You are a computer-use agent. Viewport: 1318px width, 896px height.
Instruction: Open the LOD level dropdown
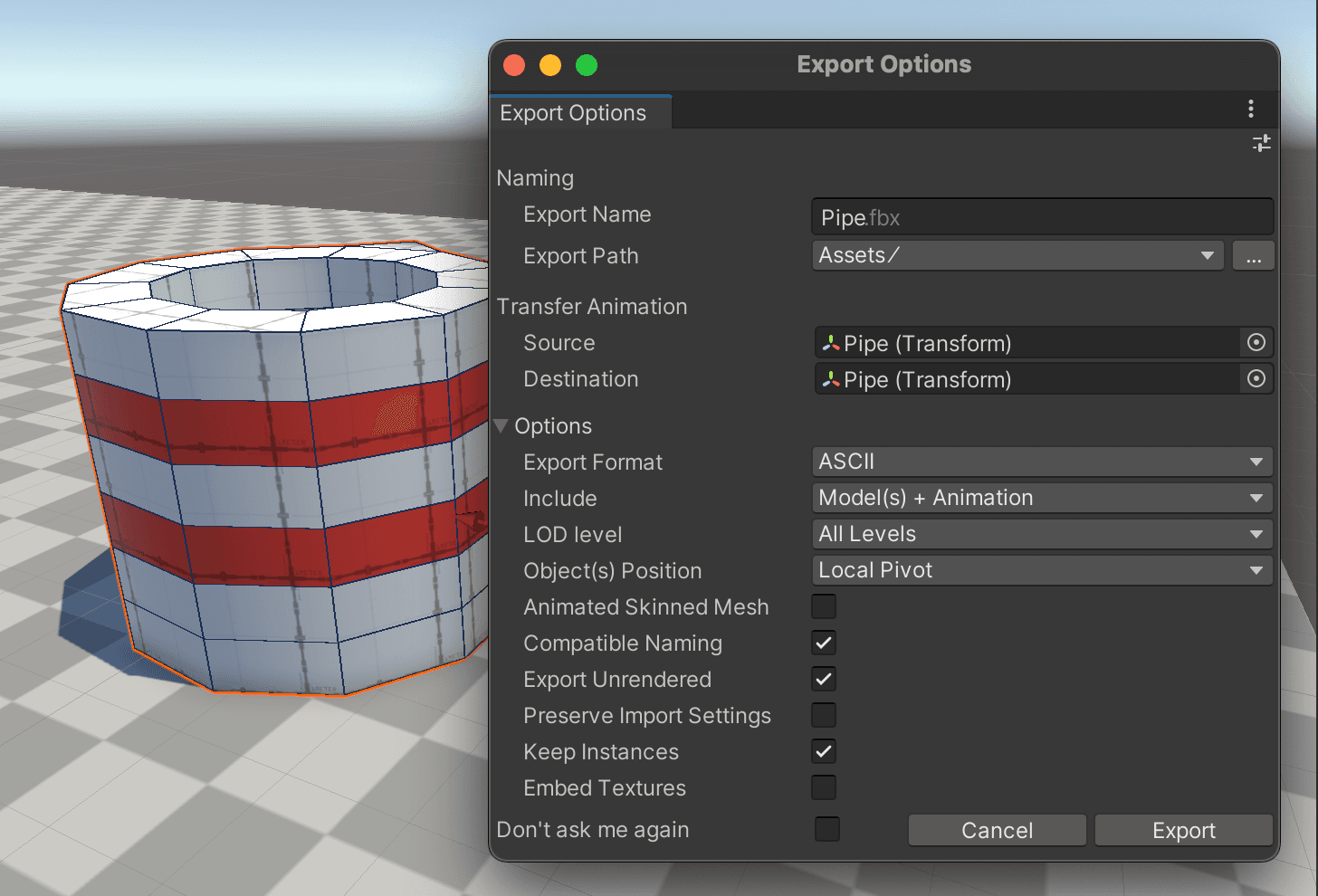(1041, 534)
